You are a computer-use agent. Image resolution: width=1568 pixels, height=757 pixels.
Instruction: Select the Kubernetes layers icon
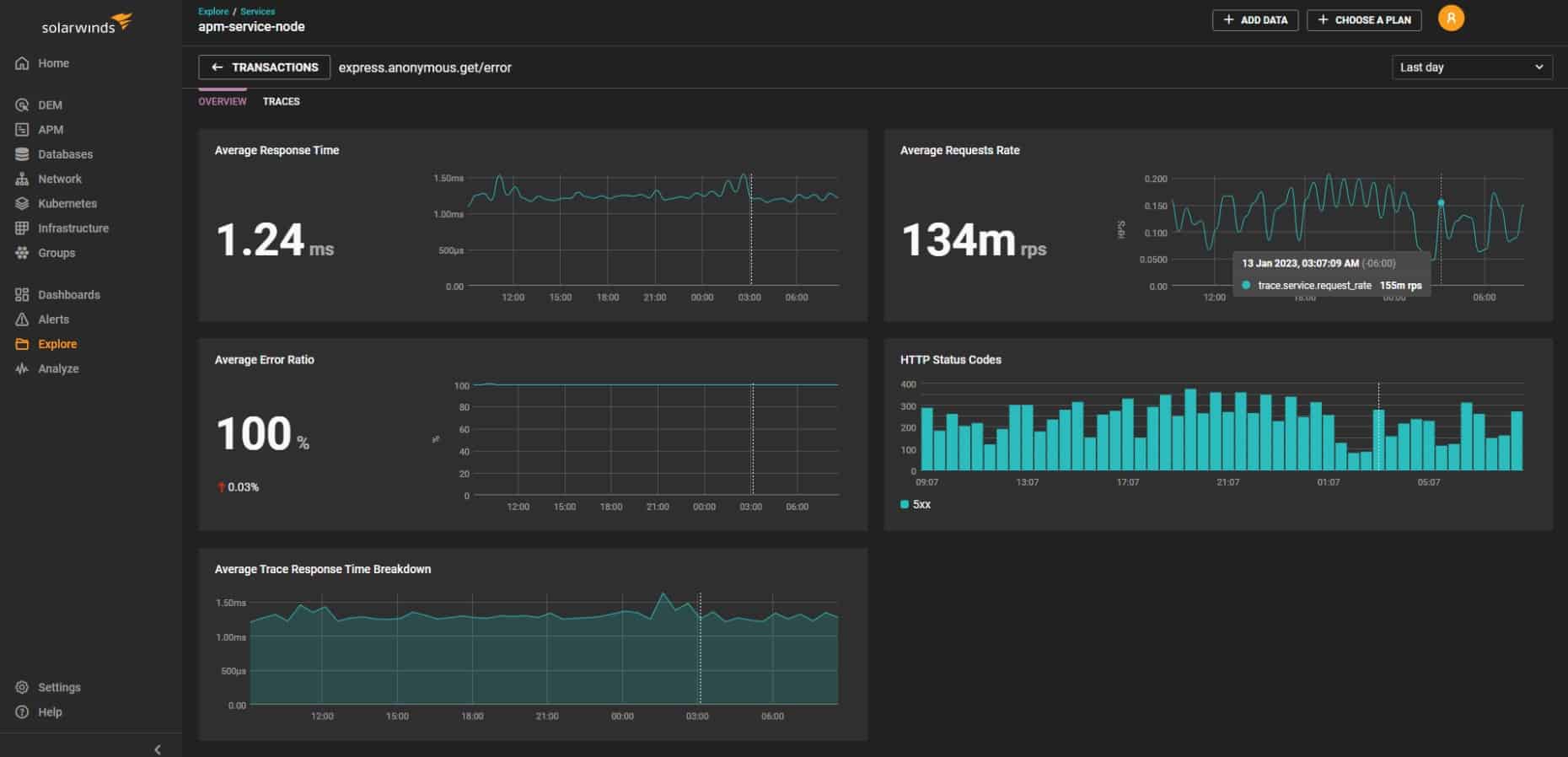[22, 203]
